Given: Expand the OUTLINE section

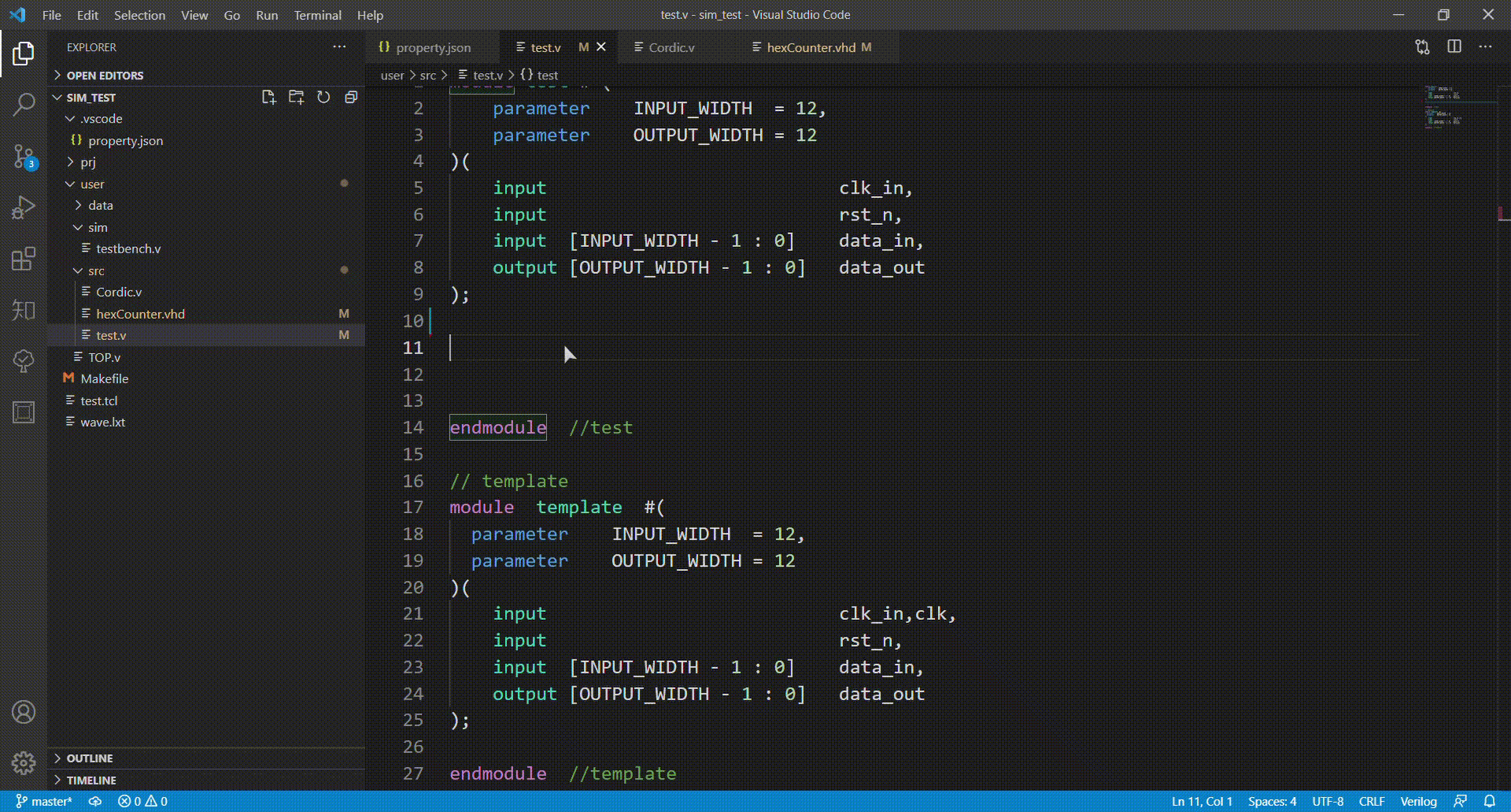Looking at the screenshot, I should click(206, 758).
